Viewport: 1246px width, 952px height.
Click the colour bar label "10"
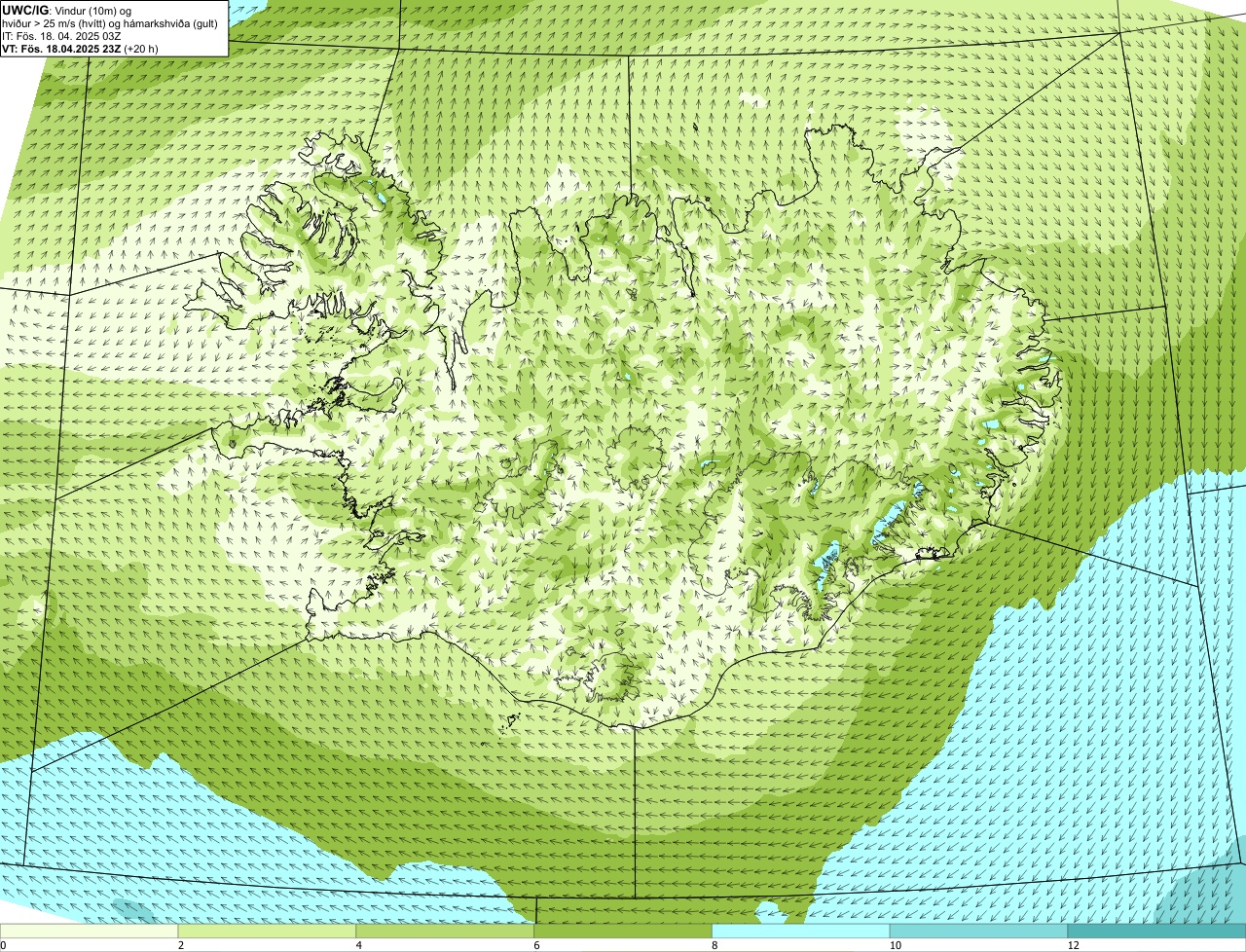click(x=894, y=945)
